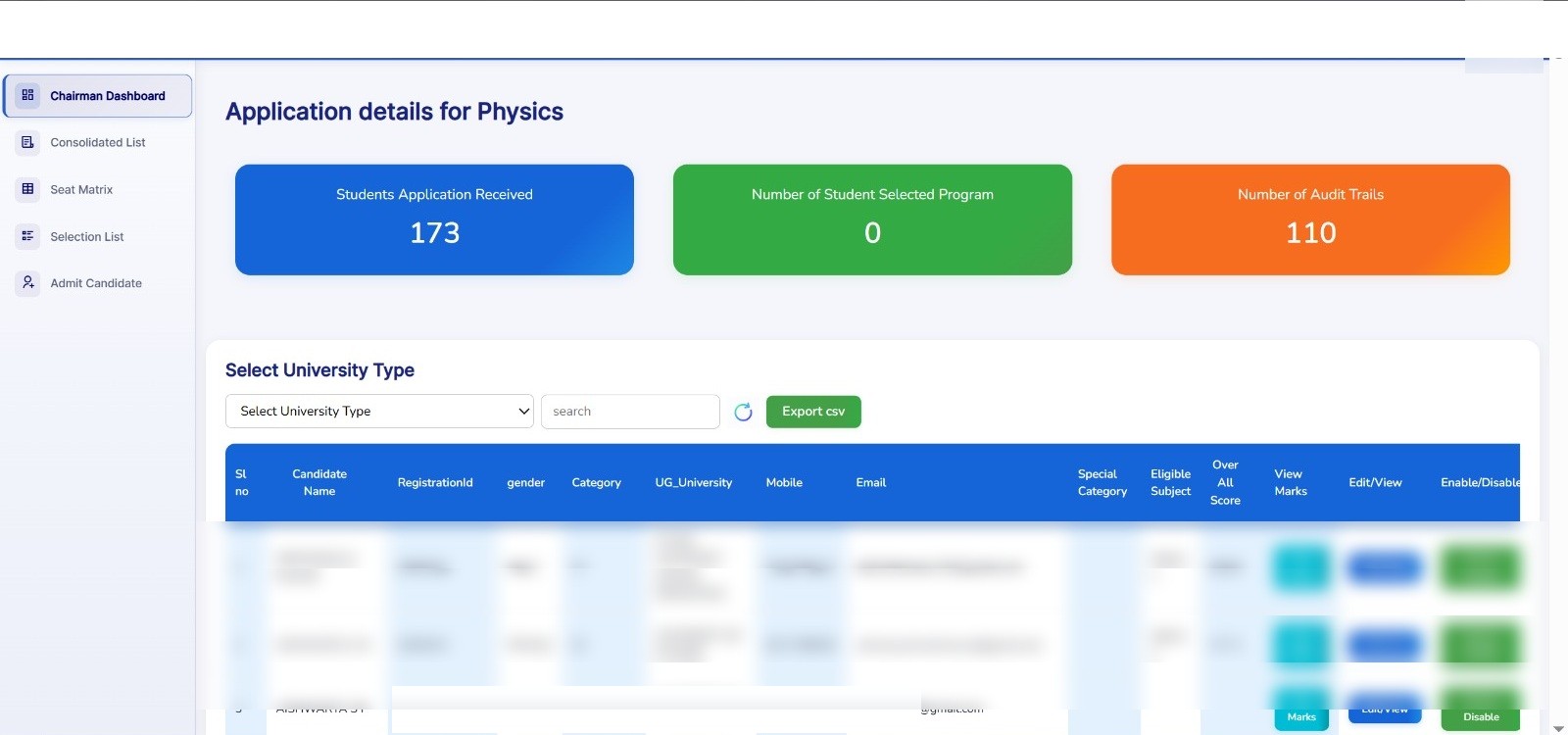This screenshot has height=735, width=1568.
Task: Click the Eligible Subject column header
Action: pyautogui.click(x=1170, y=482)
